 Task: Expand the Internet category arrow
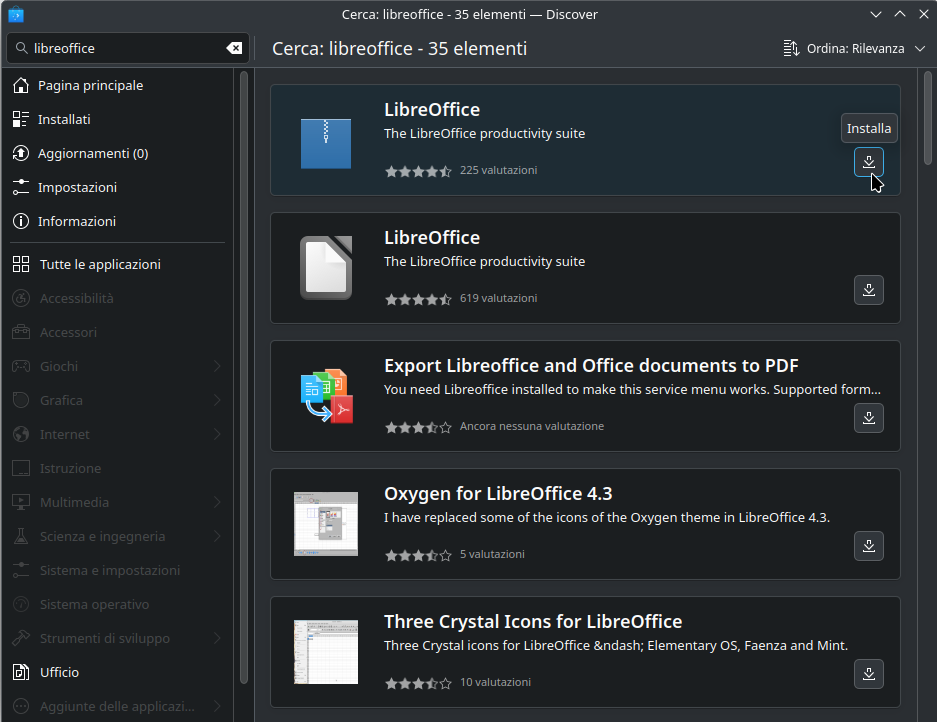(x=217, y=434)
